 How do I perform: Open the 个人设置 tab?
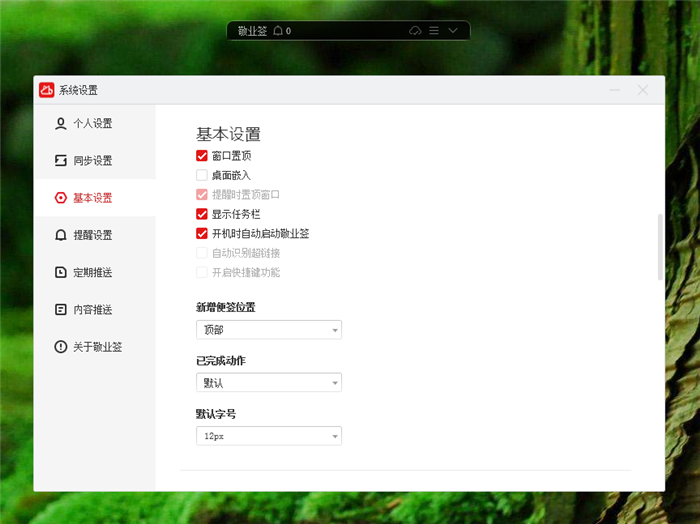95,124
